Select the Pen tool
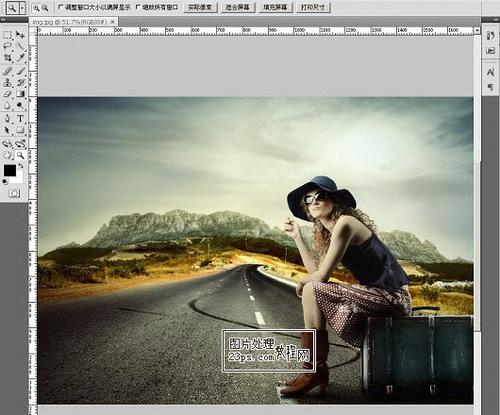Screen dimensions: 500x415 [x=7, y=118]
